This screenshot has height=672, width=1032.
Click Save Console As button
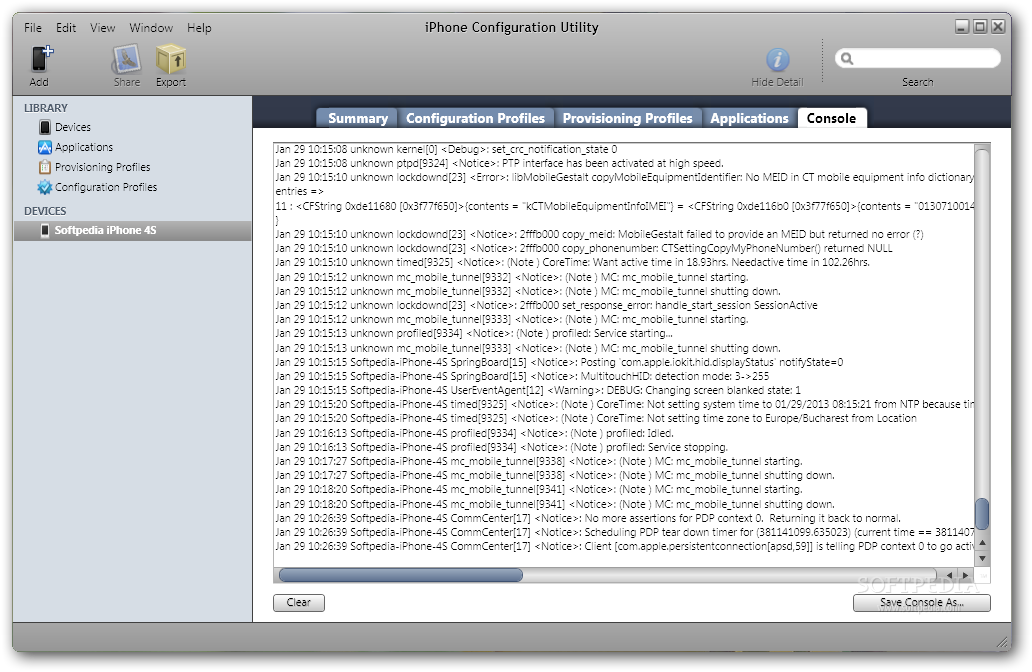click(921, 602)
